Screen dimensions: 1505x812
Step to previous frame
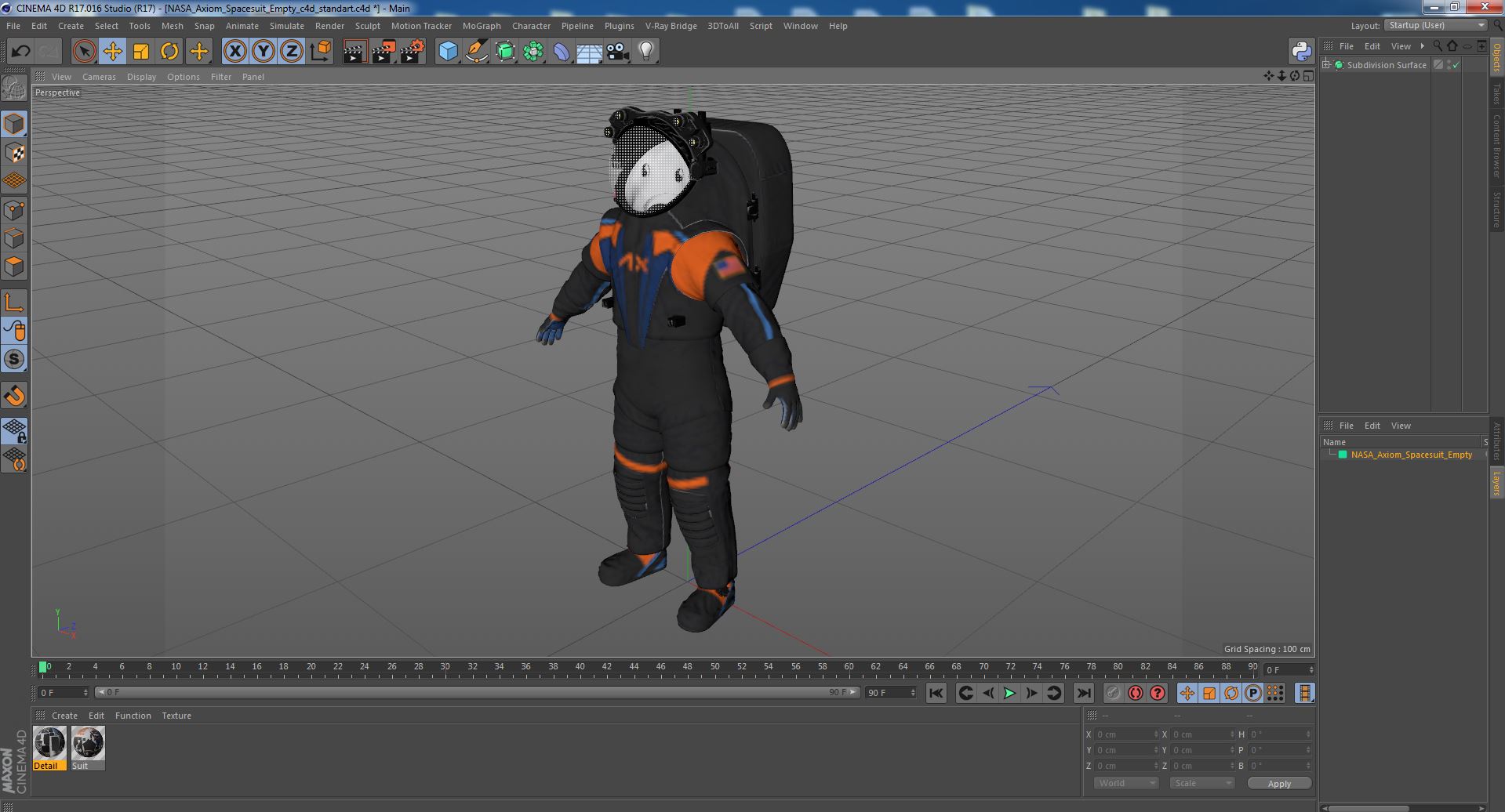click(987, 693)
